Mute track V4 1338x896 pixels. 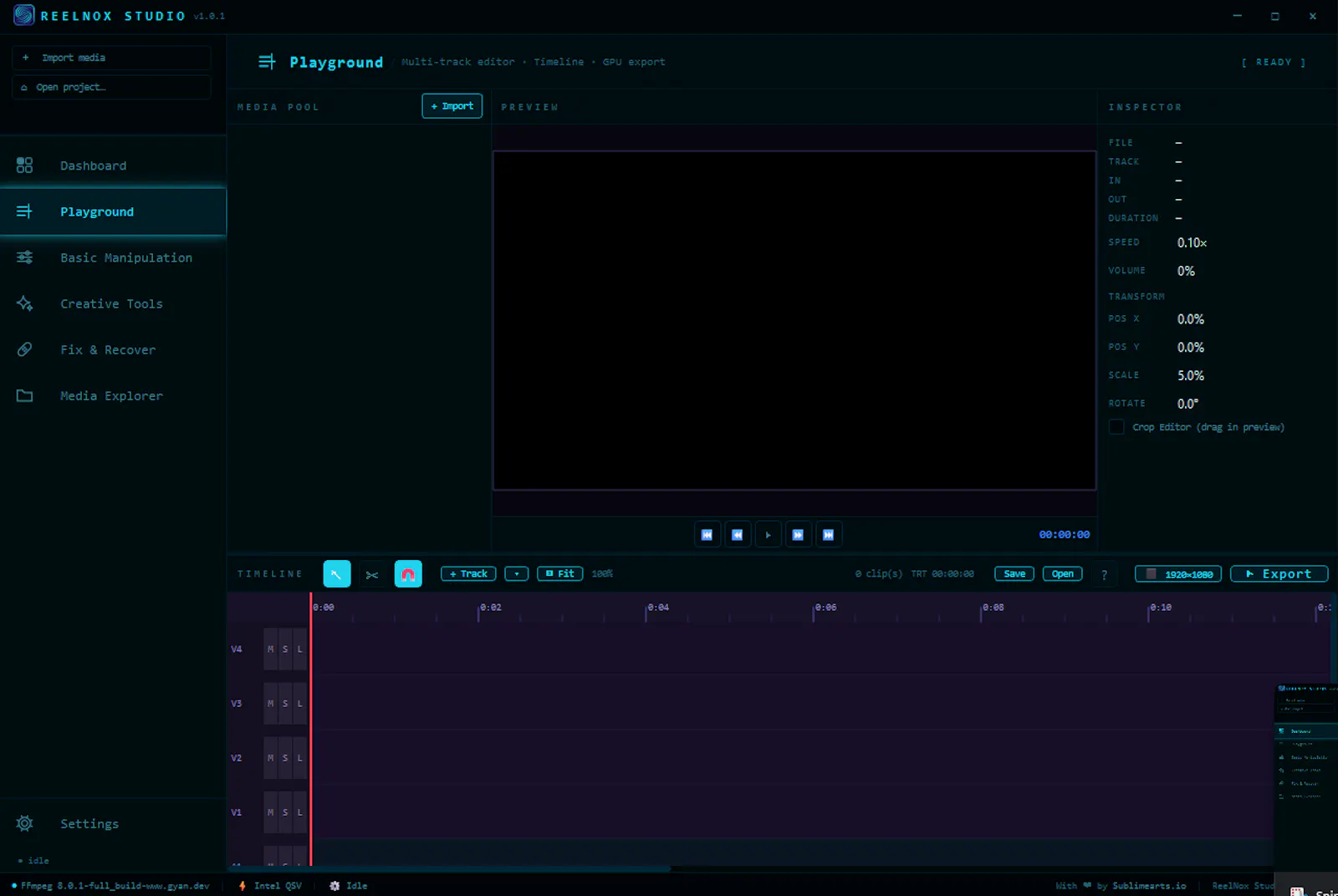pyautogui.click(x=271, y=649)
